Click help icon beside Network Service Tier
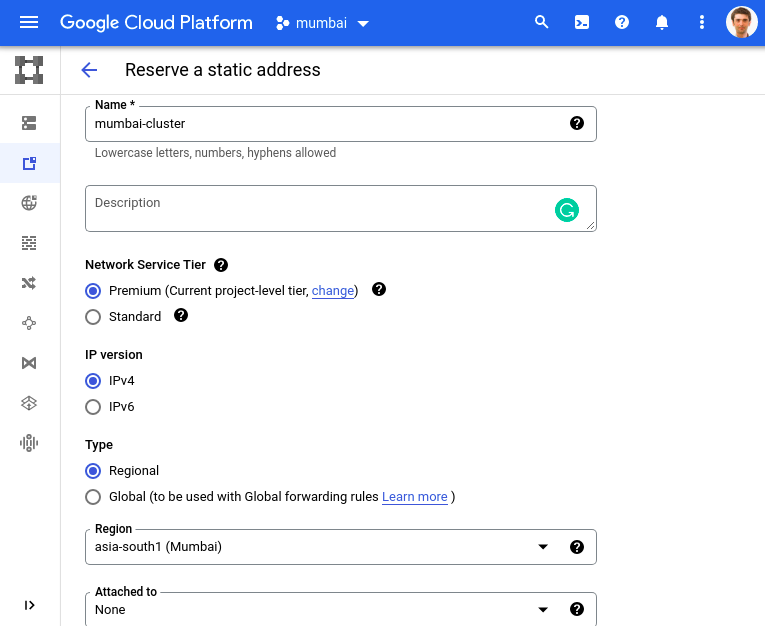The width and height of the screenshot is (765, 626). tap(221, 265)
